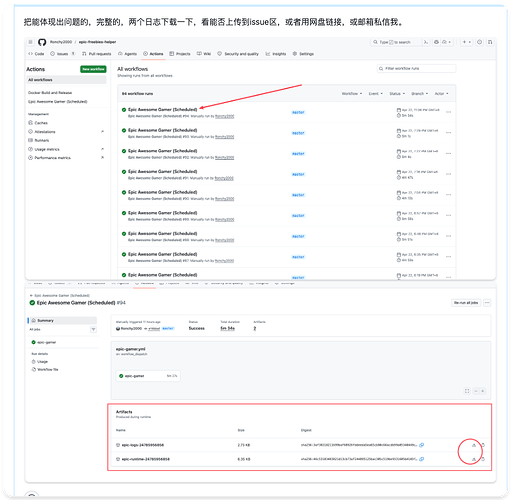Viewport: 512px width, 500px height.
Task: Open the header Issues inbox icon
Action: coord(479,42)
